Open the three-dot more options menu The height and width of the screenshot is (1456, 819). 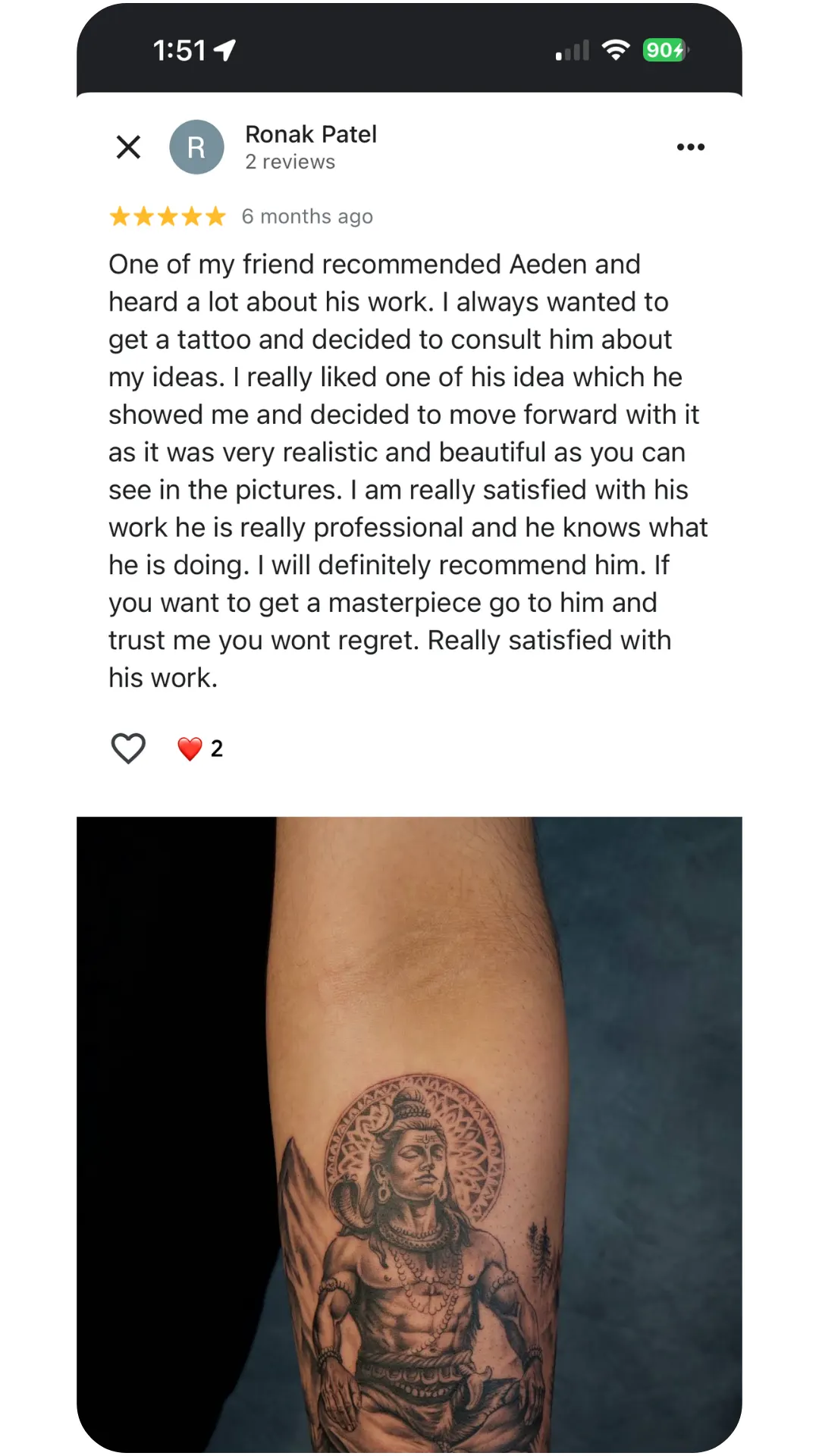click(x=690, y=147)
